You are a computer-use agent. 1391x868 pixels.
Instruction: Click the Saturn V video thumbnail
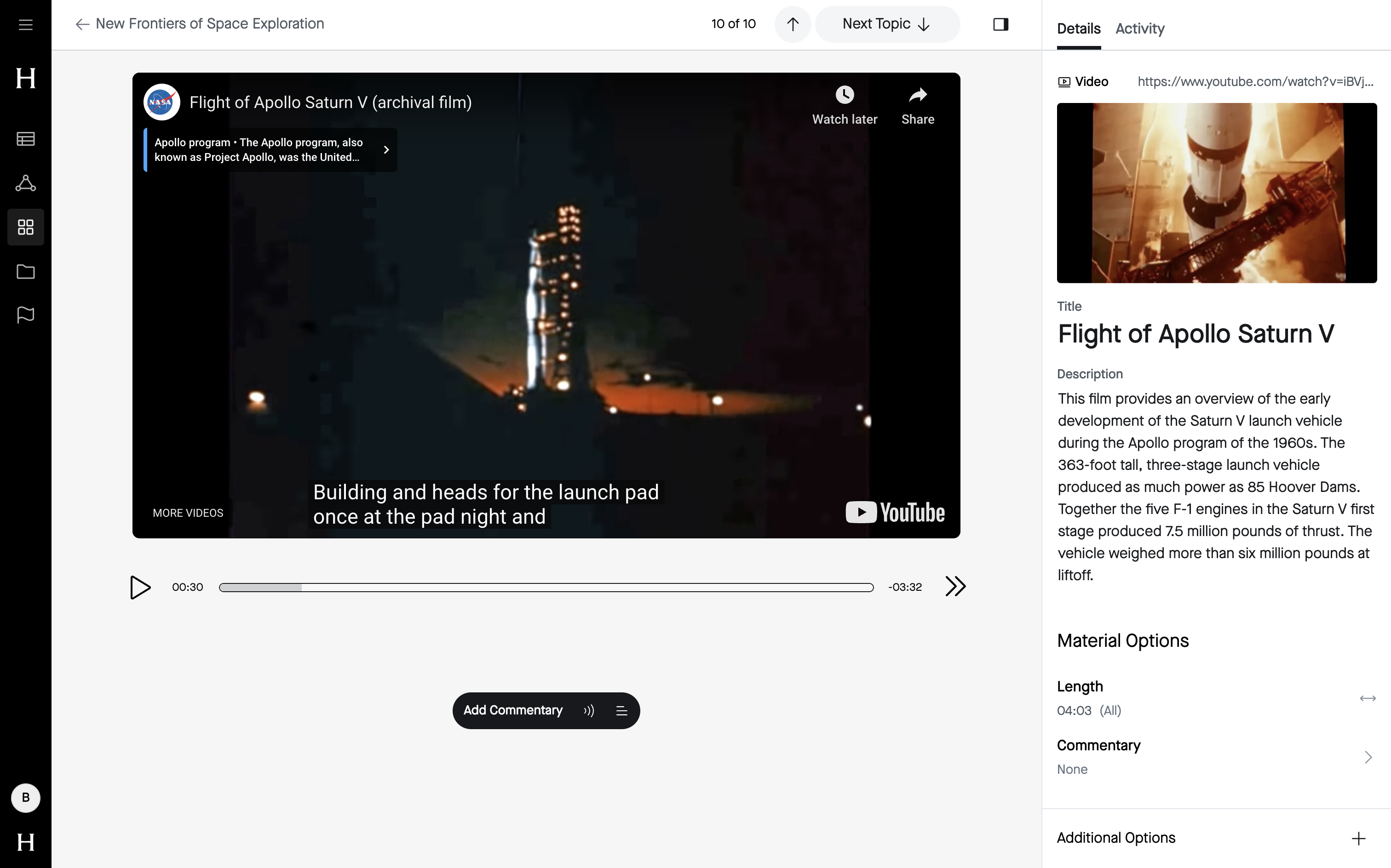coord(1216,193)
